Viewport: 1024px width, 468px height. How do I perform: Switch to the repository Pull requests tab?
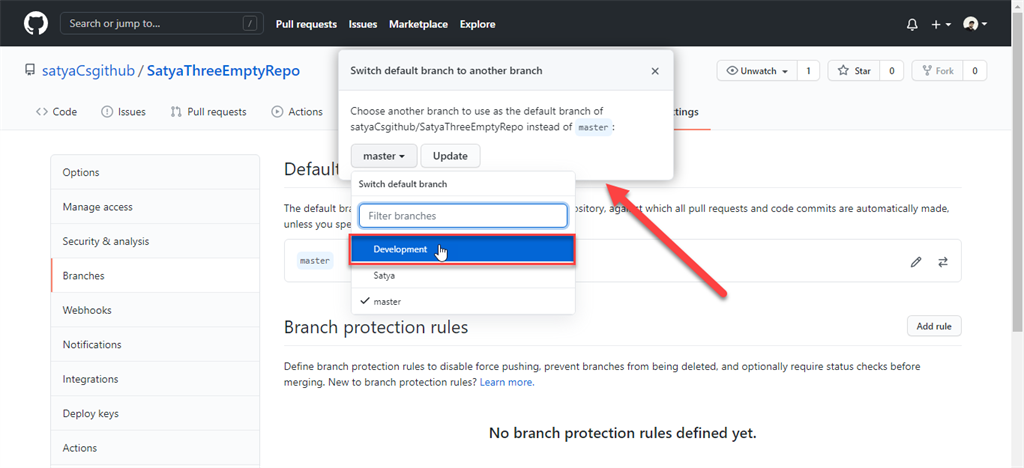click(209, 112)
